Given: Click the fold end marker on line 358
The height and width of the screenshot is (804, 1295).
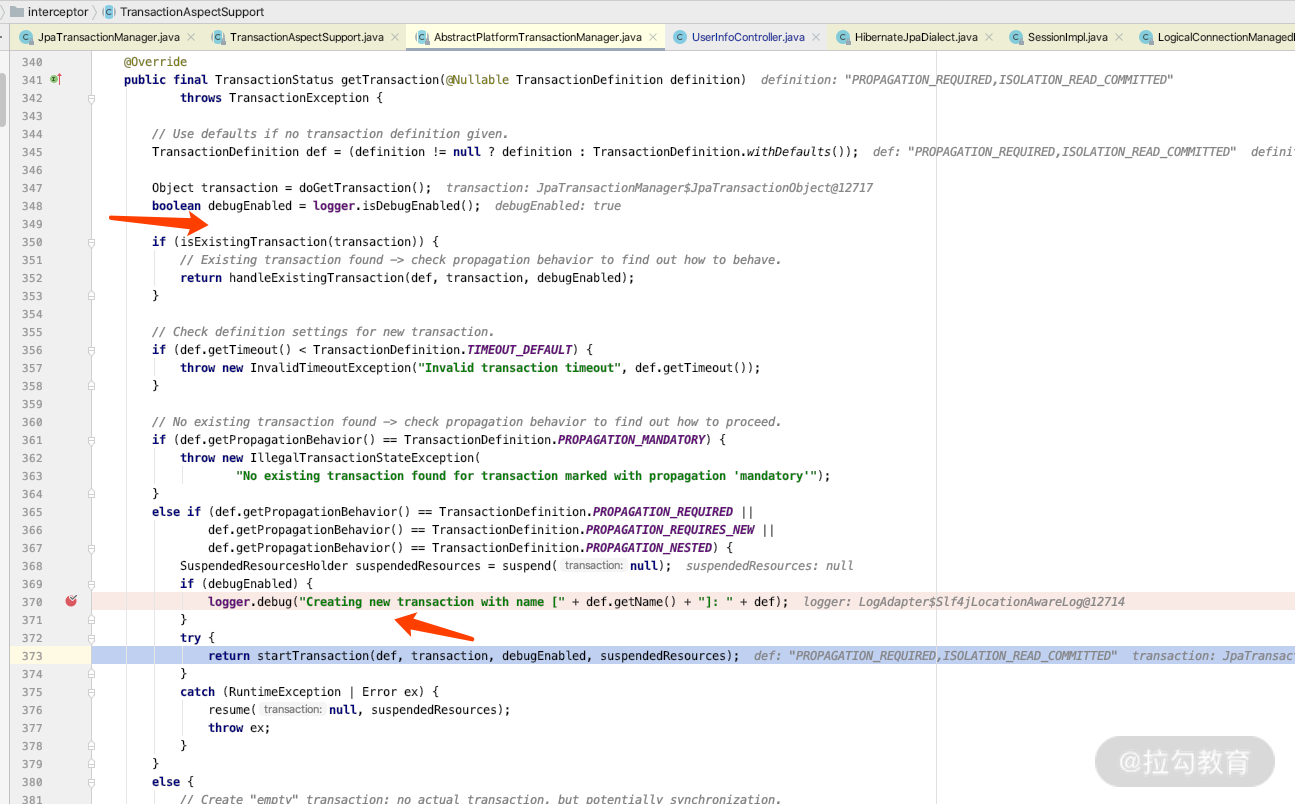Looking at the screenshot, I should [x=91, y=386].
